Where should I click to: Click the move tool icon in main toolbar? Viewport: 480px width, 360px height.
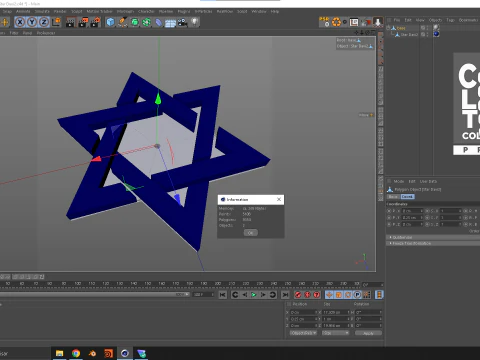4,22
